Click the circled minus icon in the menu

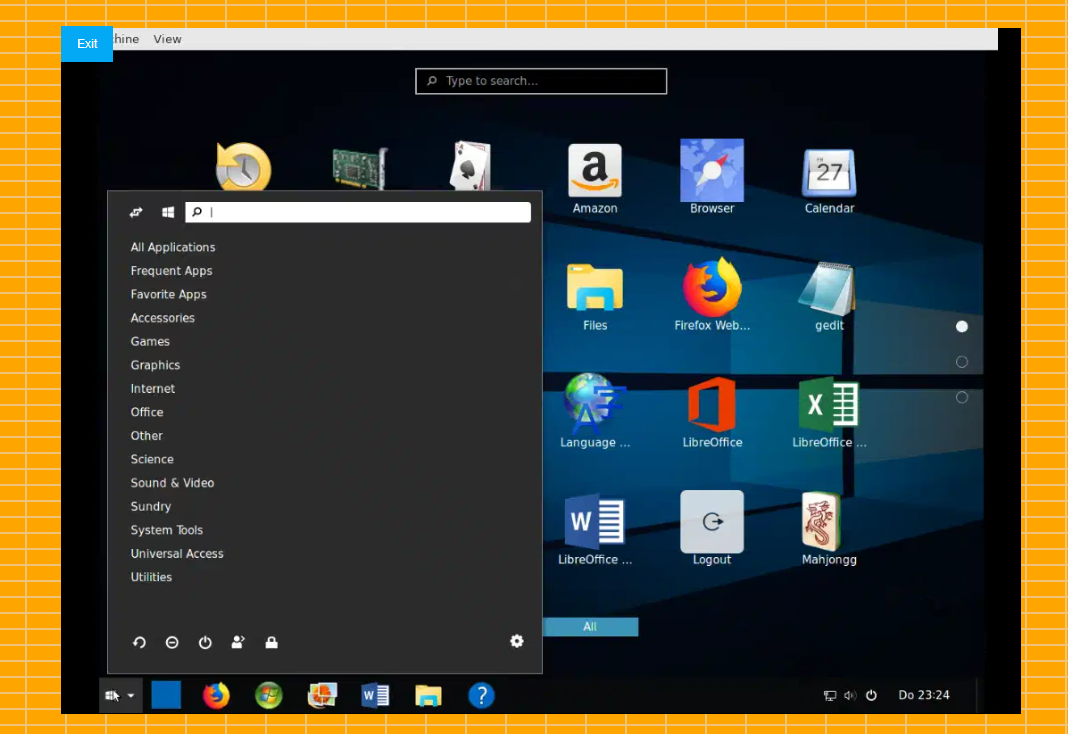172,642
